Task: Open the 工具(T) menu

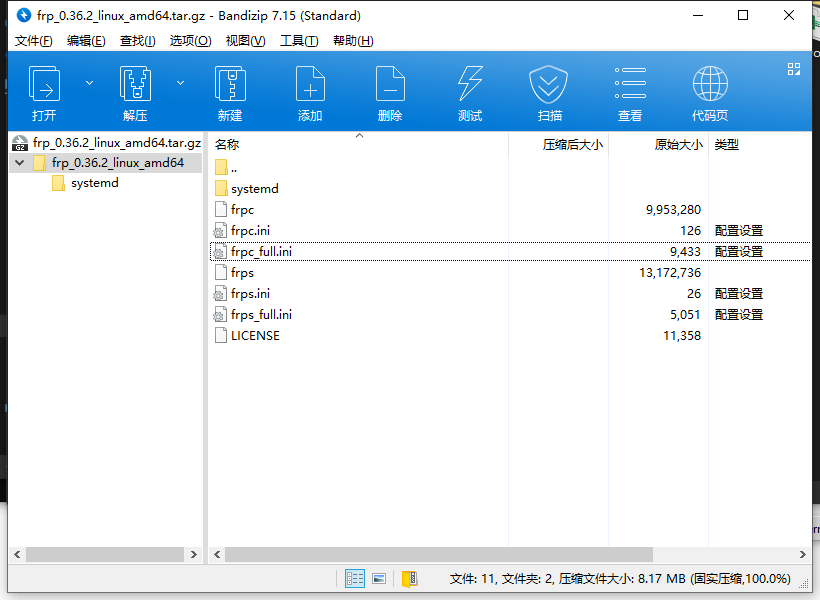Action: click(x=298, y=41)
